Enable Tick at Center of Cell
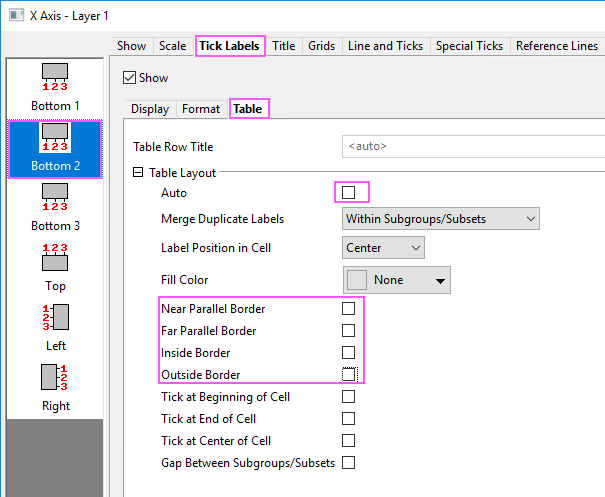 [x=348, y=441]
